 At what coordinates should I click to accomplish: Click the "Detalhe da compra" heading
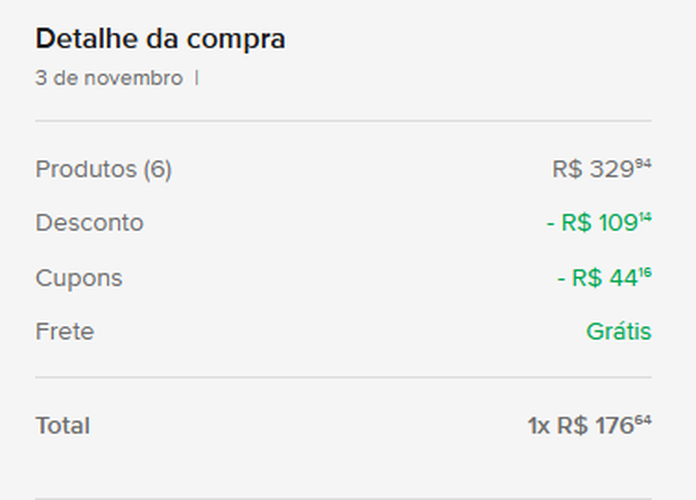click(160, 39)
